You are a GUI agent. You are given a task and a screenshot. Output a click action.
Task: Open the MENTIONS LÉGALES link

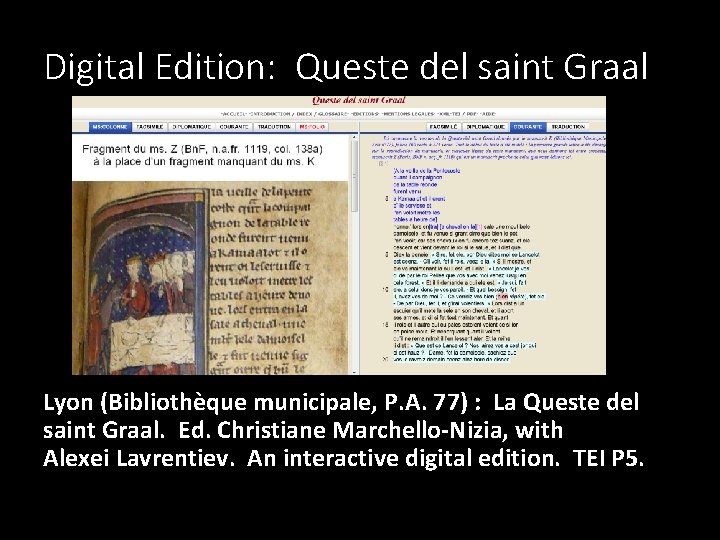coord(408,114)
